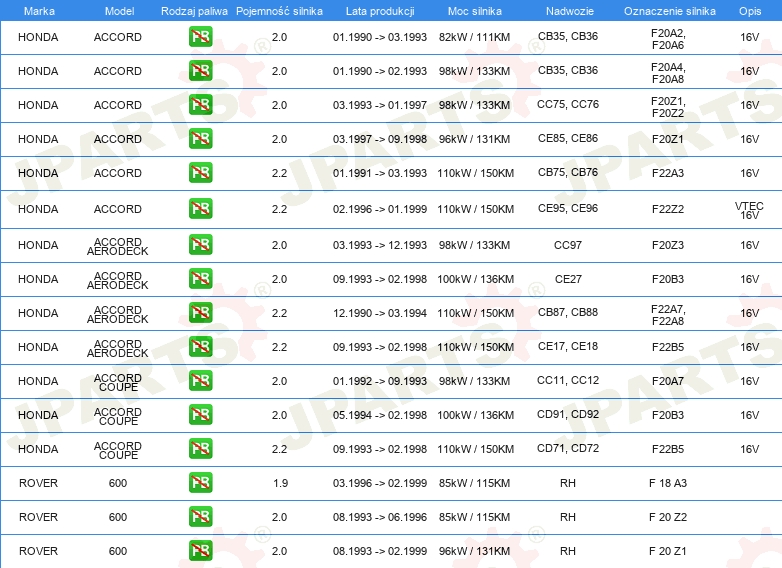Image resolution: width=782 pixels, height=568 pixels.
Task: Click the petrol fuel icon in the F20A2, F20A6 row
Action: point(200,36)
